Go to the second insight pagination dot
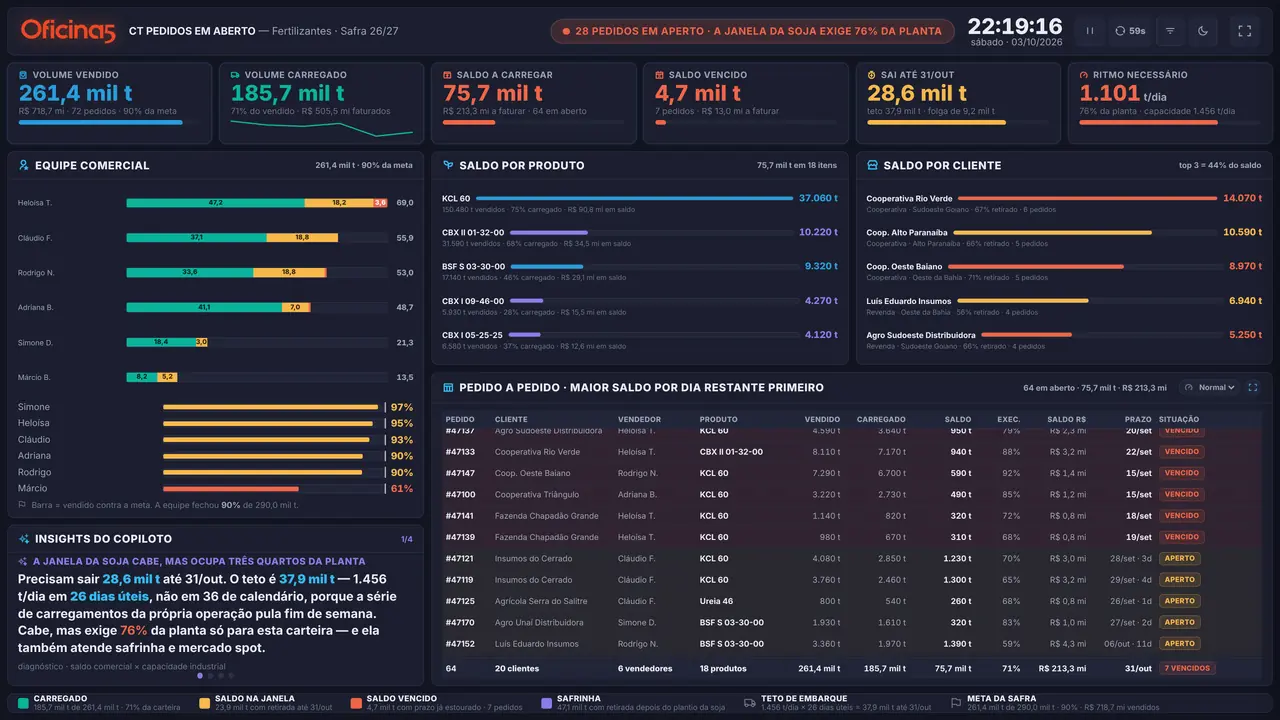1280x720 pixels. pos(210,676)
